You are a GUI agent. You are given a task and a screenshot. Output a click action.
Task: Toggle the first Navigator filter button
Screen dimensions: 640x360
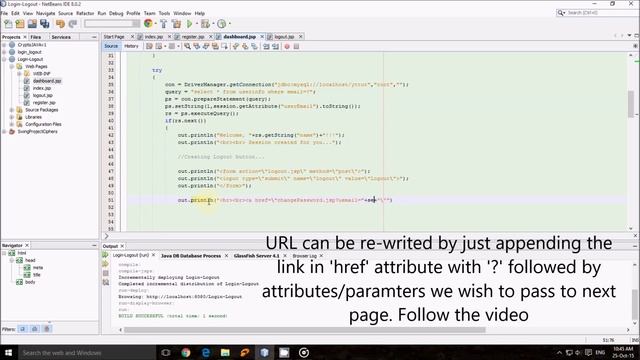(x=23, y=329)
